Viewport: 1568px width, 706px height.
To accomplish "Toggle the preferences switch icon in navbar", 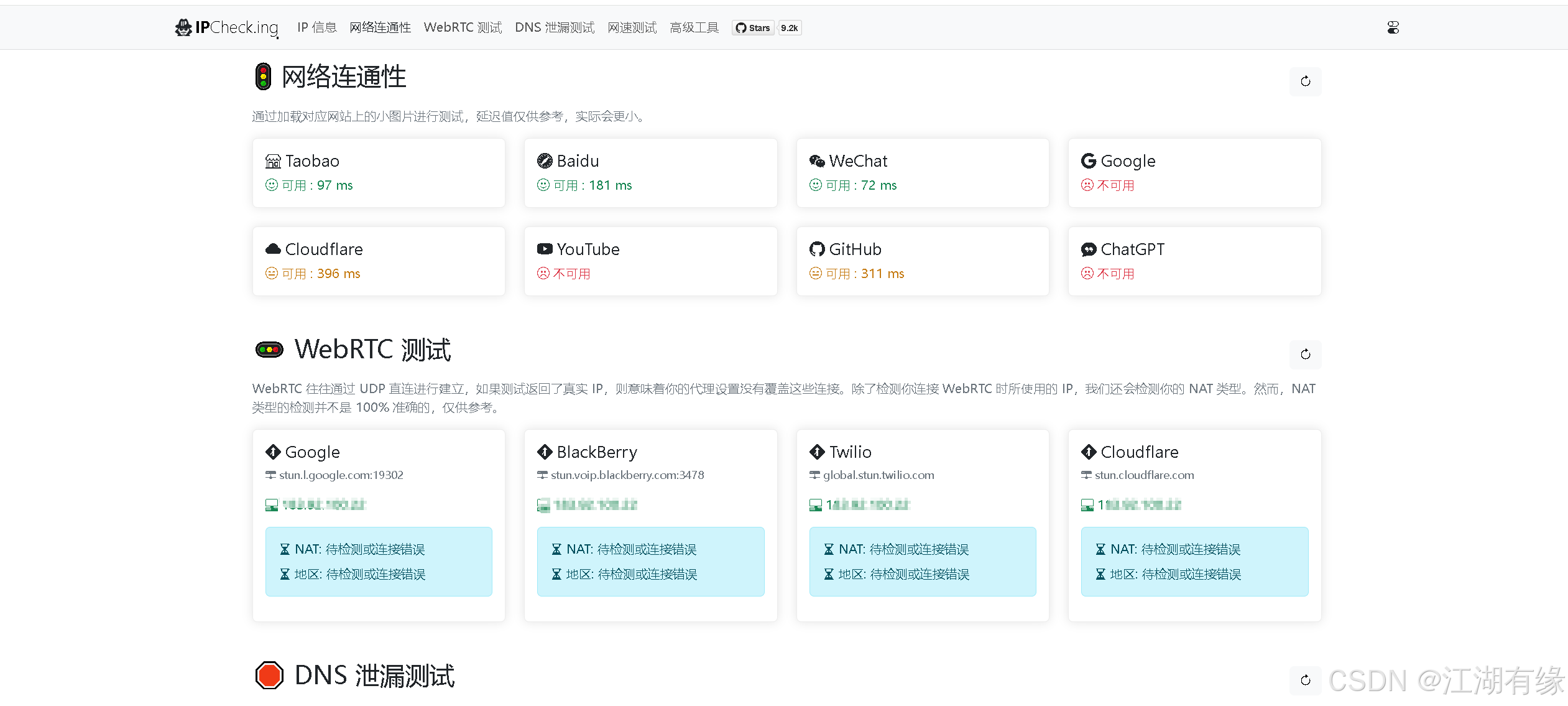I will (x=1393, y=27).
